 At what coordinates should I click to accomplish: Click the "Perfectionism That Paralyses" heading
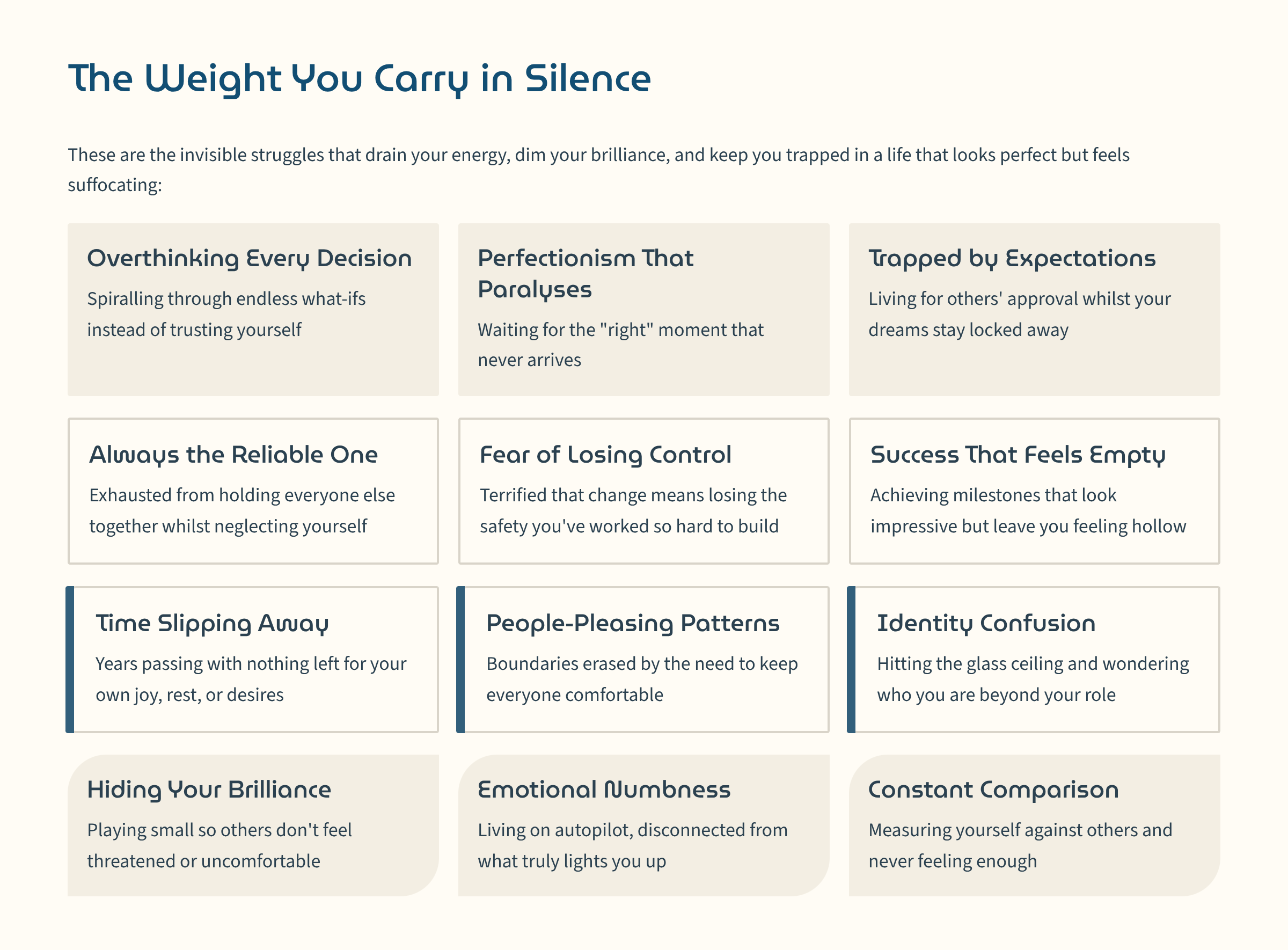click(586, 274)
